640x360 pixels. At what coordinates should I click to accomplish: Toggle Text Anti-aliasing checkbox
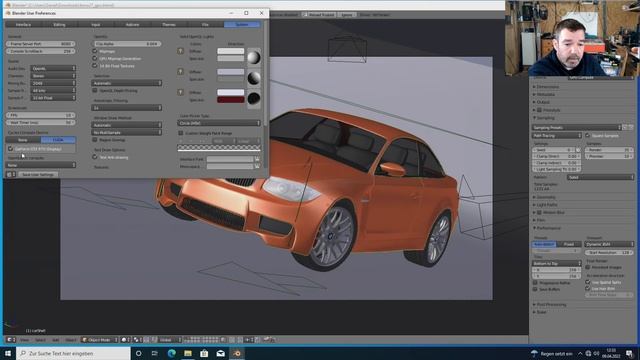[95, 157]
